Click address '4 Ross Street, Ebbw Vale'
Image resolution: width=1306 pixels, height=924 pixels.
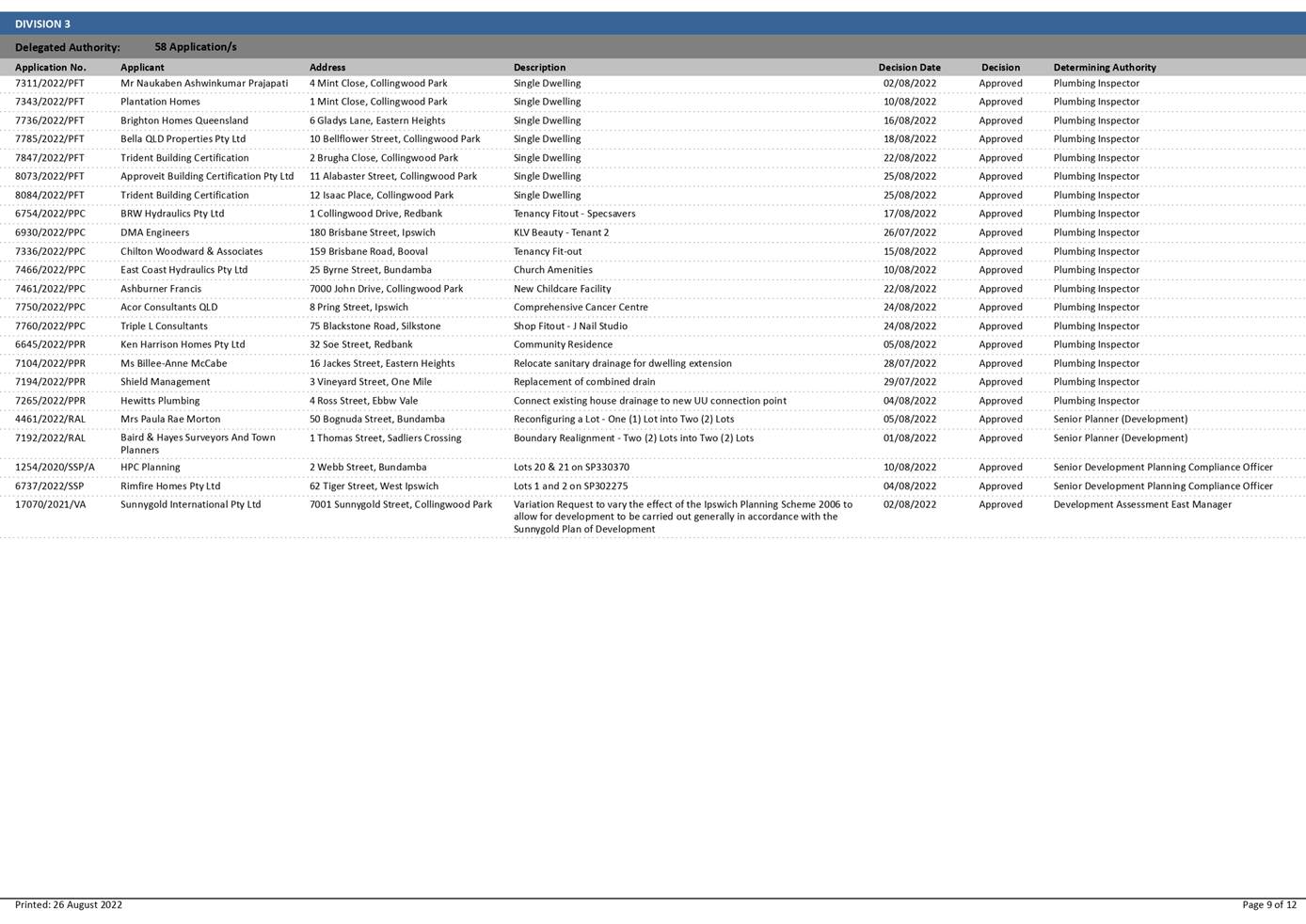(363, 401)
